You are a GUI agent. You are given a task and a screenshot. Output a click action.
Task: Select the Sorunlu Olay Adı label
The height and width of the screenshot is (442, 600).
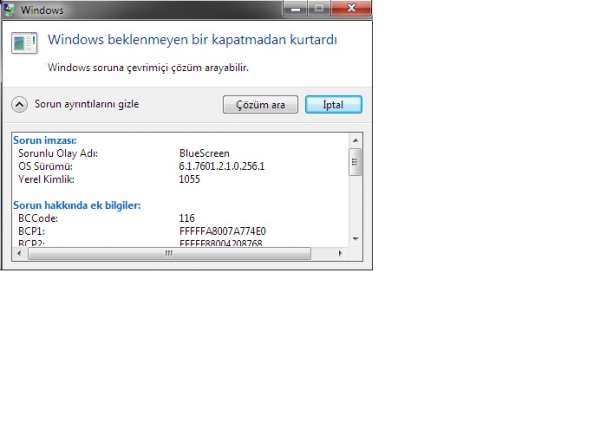(x=58, y=153)
